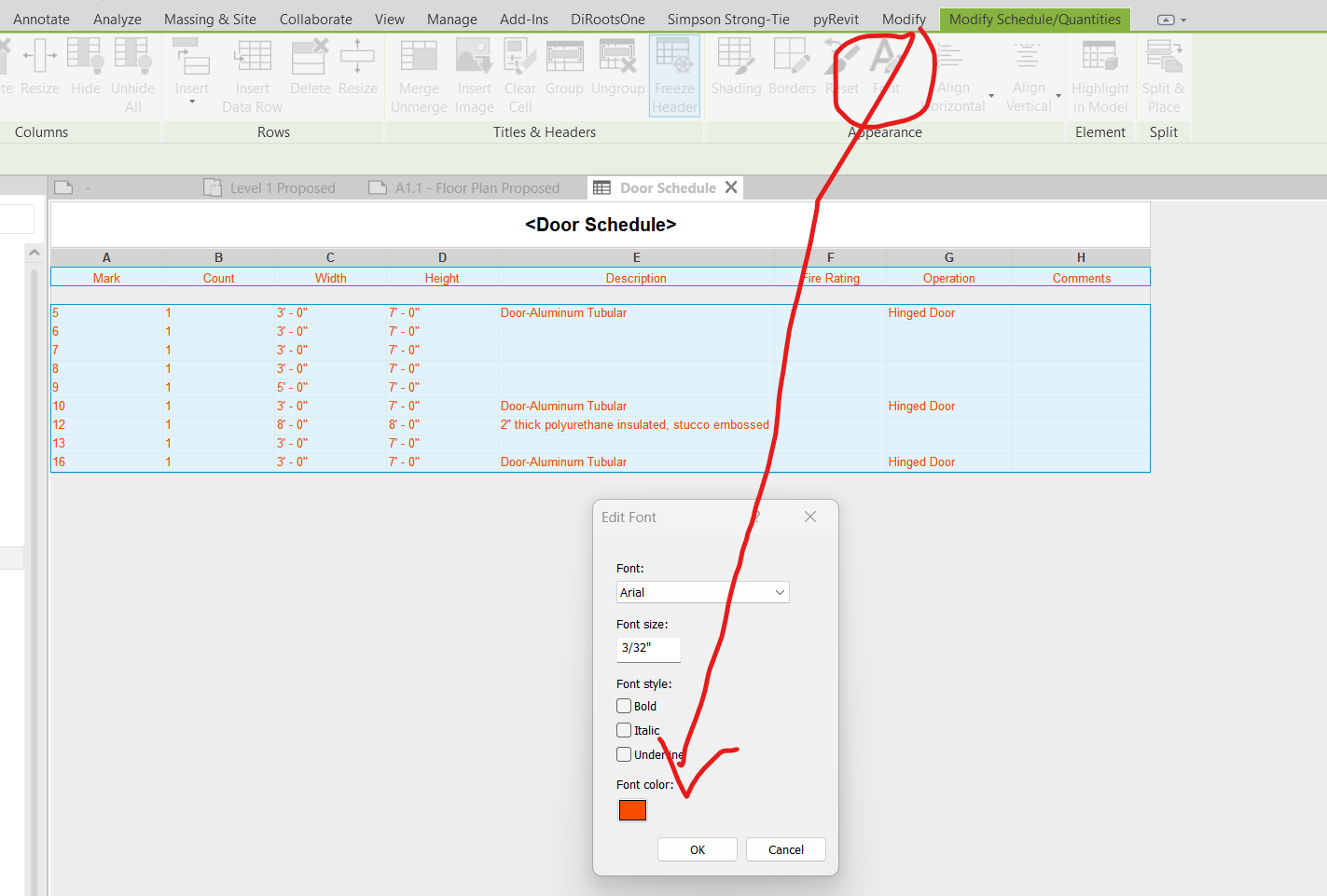The height and width of the screenshot is (896, 1327).
Task: Cancel the Edit Font dialog
Action: (785, 849)
